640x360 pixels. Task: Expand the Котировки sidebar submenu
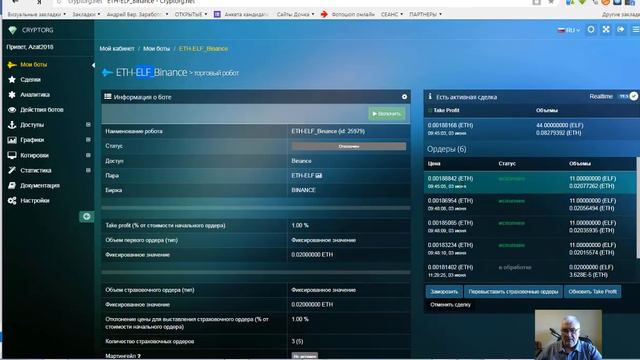pyautogui.click(x=88, y=155)
